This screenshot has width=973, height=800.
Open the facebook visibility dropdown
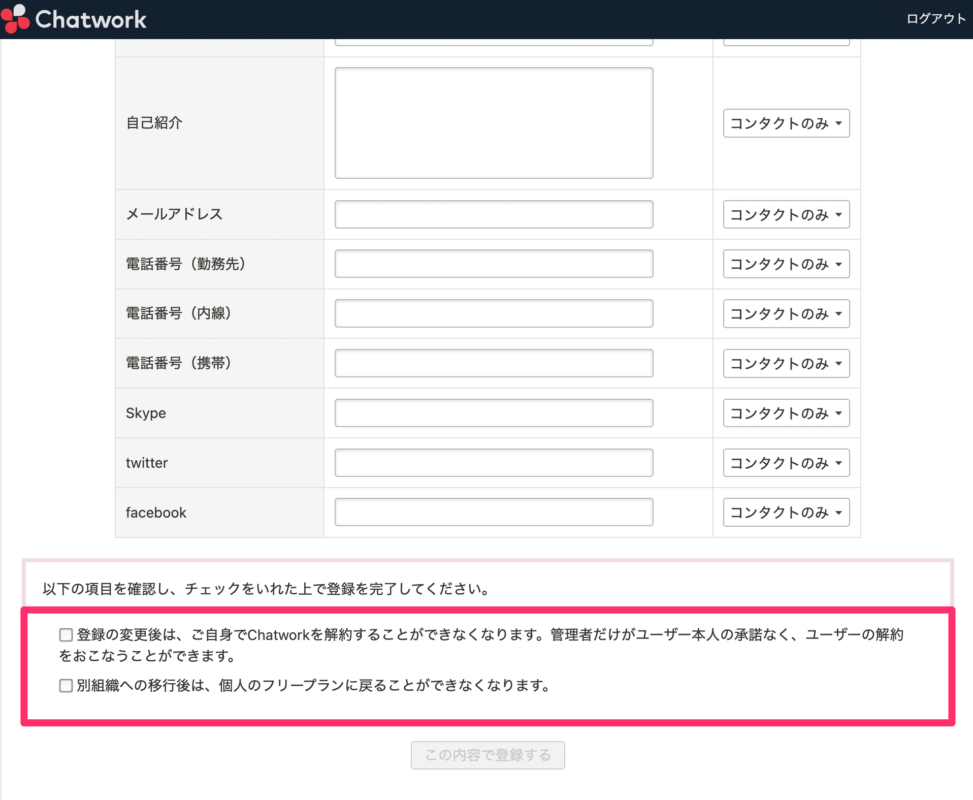point(786,511)
